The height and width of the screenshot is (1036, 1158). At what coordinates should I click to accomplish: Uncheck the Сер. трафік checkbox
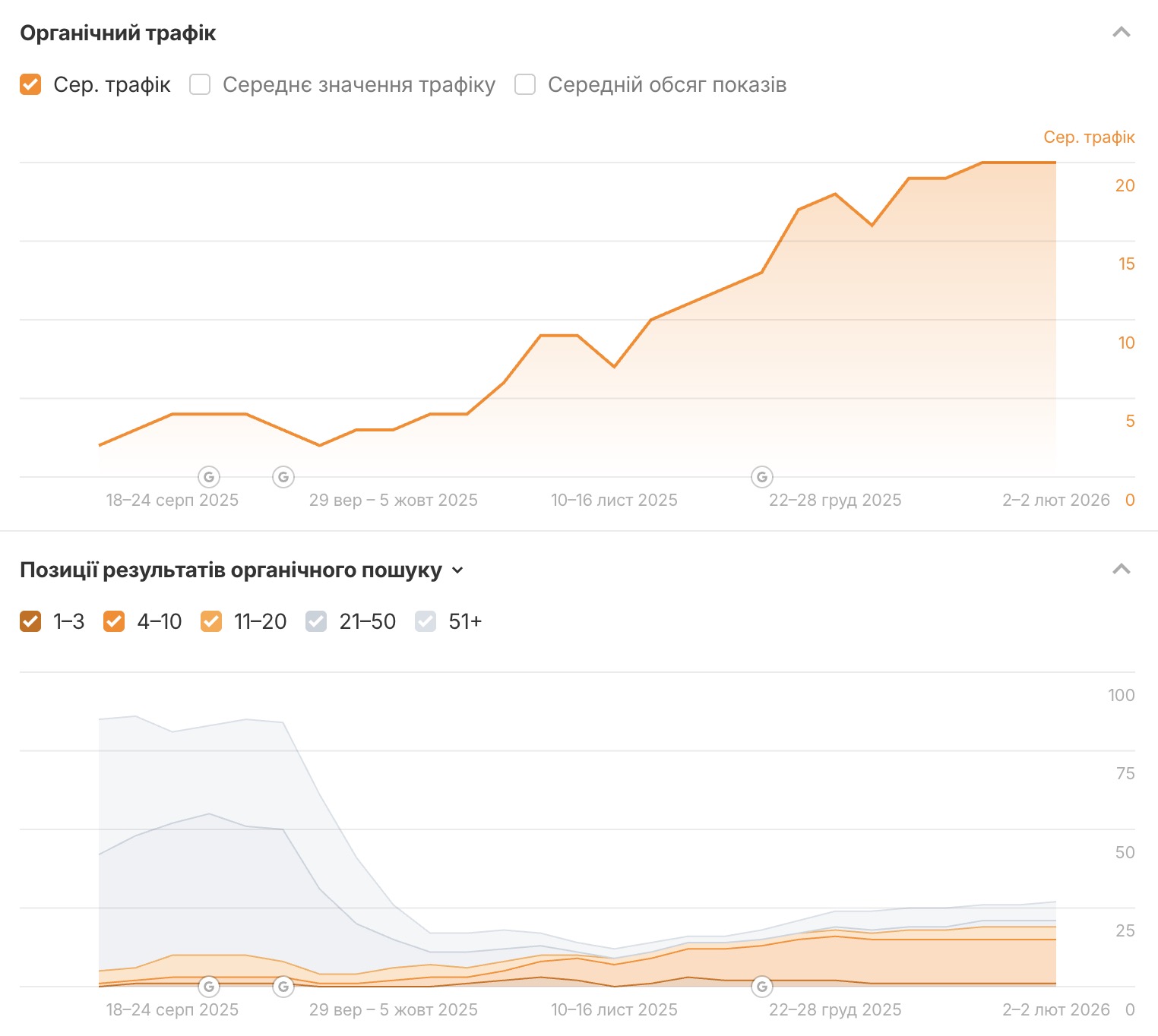[x=30, y=84]
